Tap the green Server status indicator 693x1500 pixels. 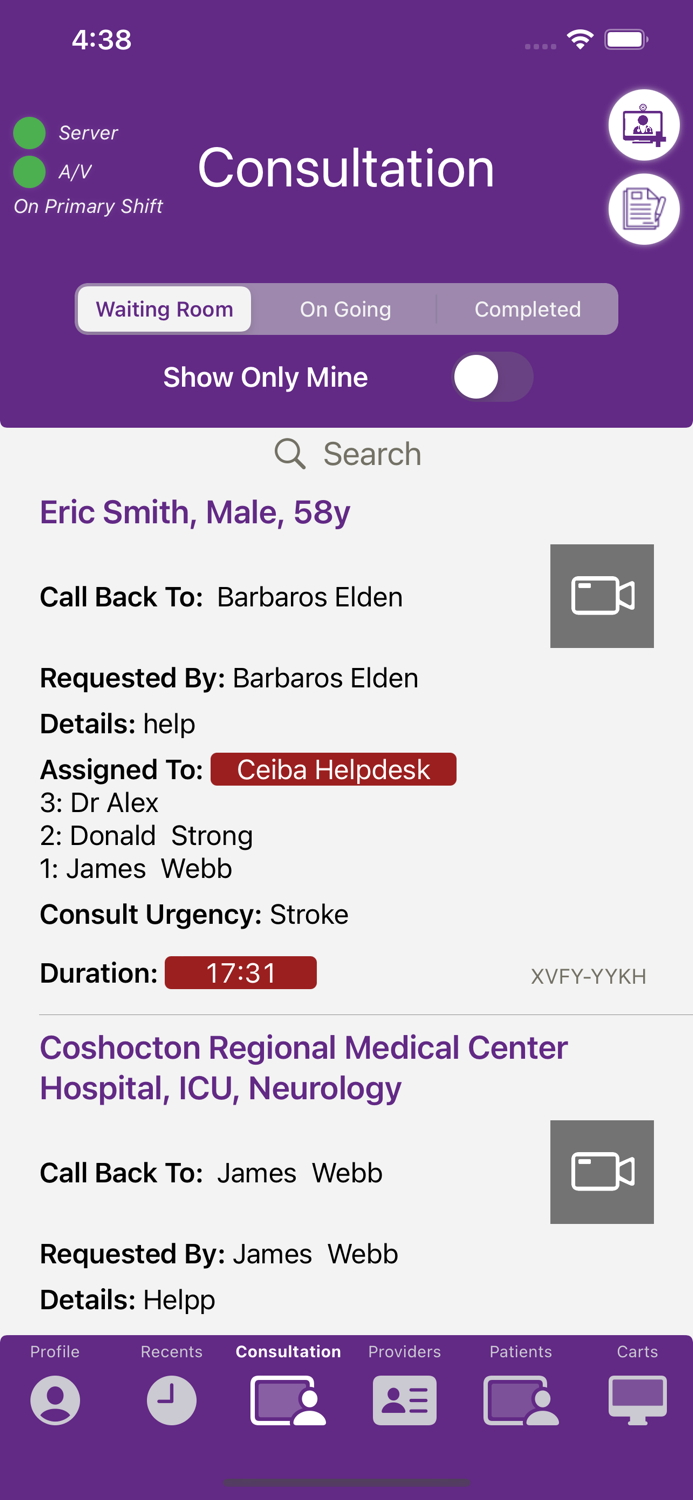[29, 132]
